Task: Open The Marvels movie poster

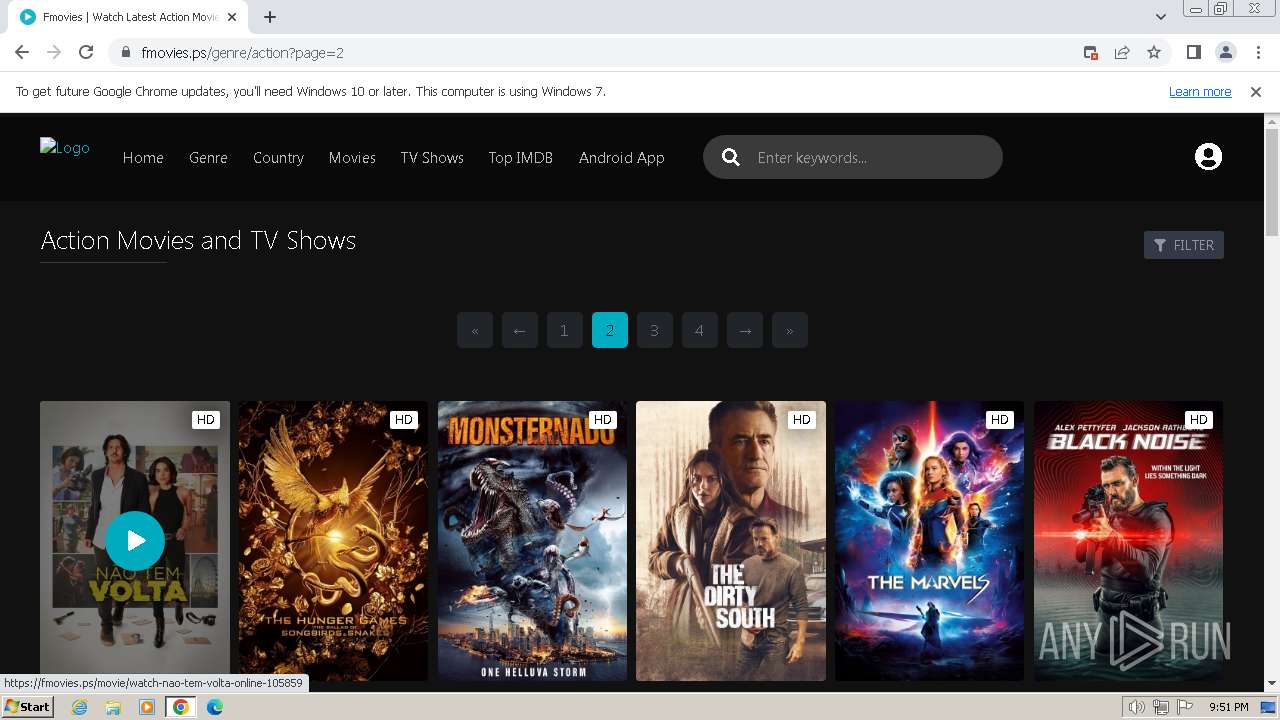Action: 929,541
